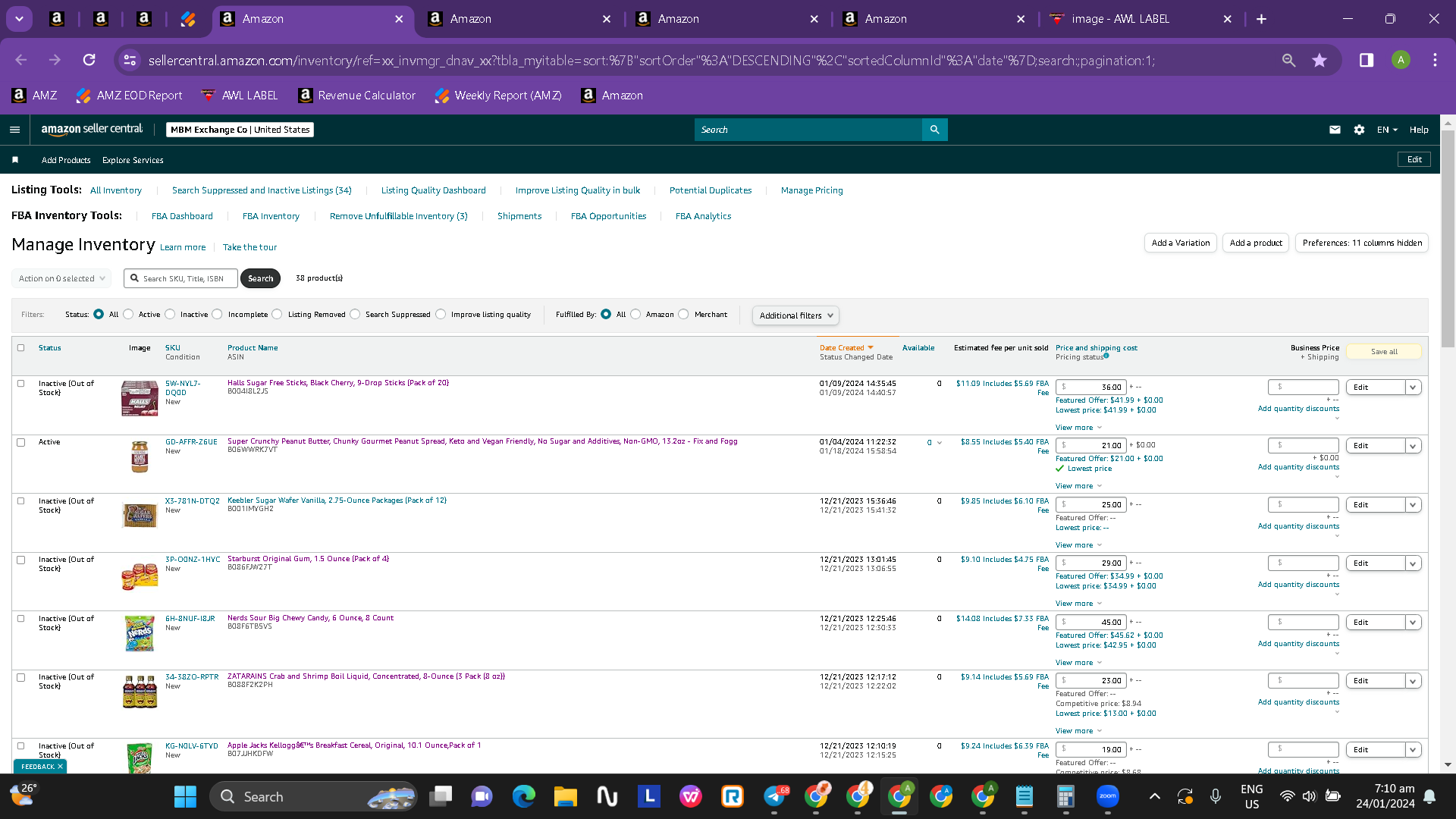
Task: Open Preferences: 11 columns hidden
Action: (x=1362, y=243)
